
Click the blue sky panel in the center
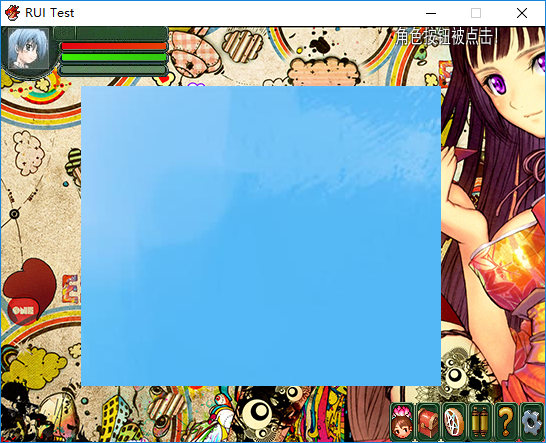pos(261,236)
